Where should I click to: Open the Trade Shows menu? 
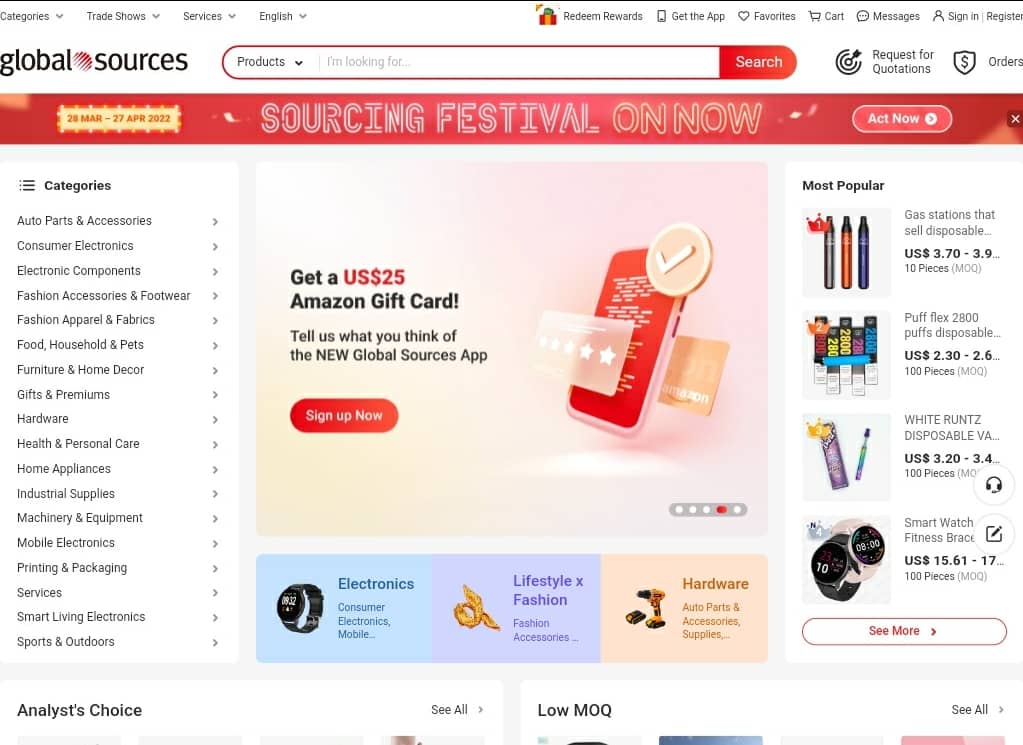123,16
